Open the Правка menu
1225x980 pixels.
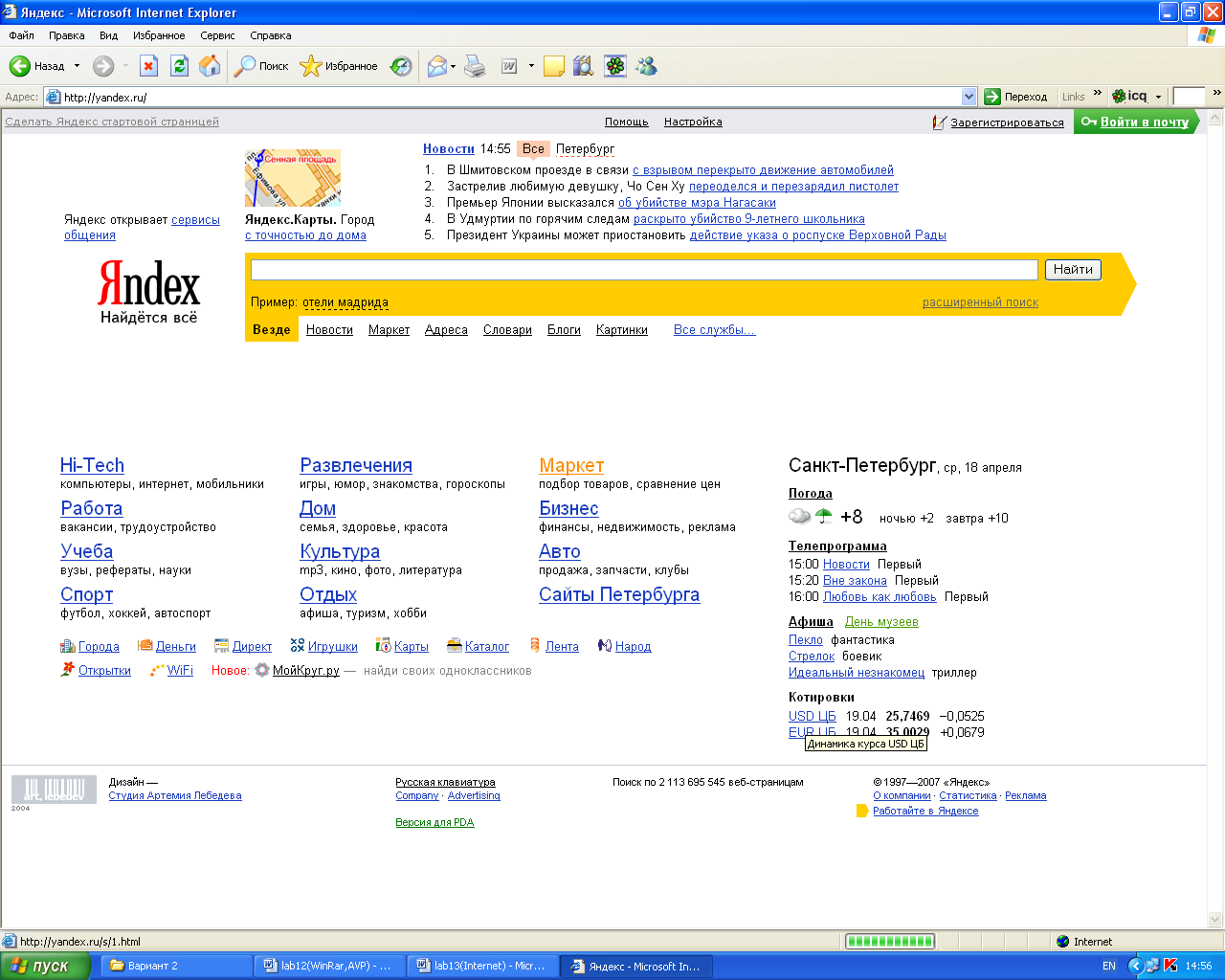pos(67,35)
